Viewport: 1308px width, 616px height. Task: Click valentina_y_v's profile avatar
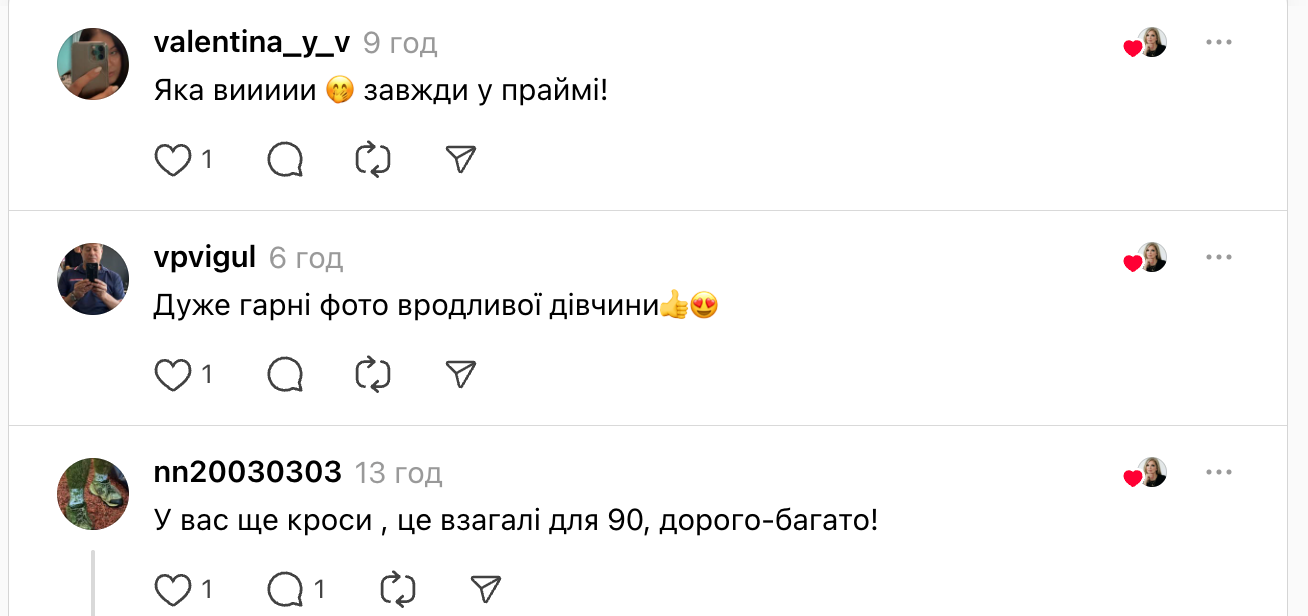[x=94, y=64]
